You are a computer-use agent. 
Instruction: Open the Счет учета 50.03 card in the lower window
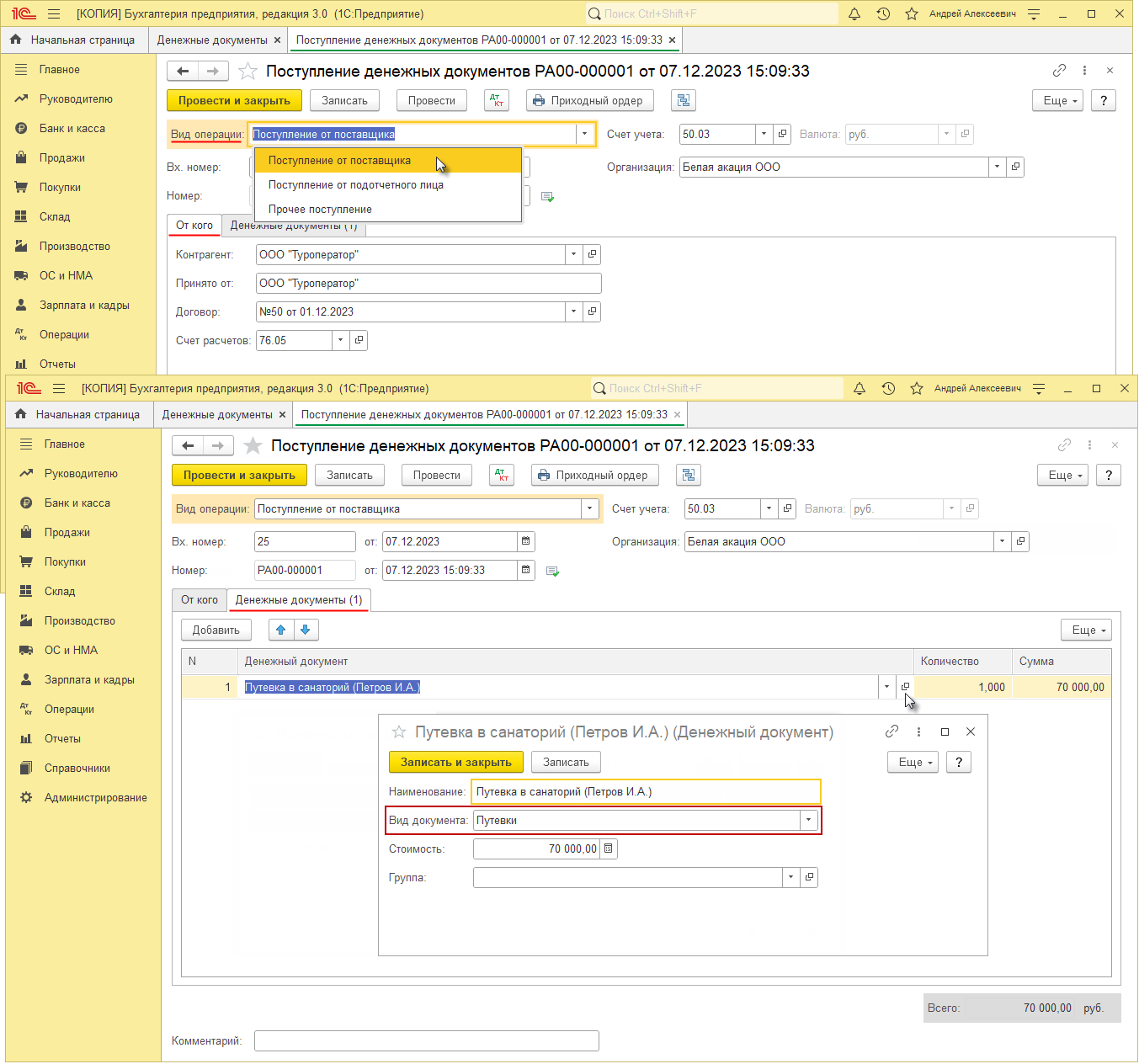point(787,508)
